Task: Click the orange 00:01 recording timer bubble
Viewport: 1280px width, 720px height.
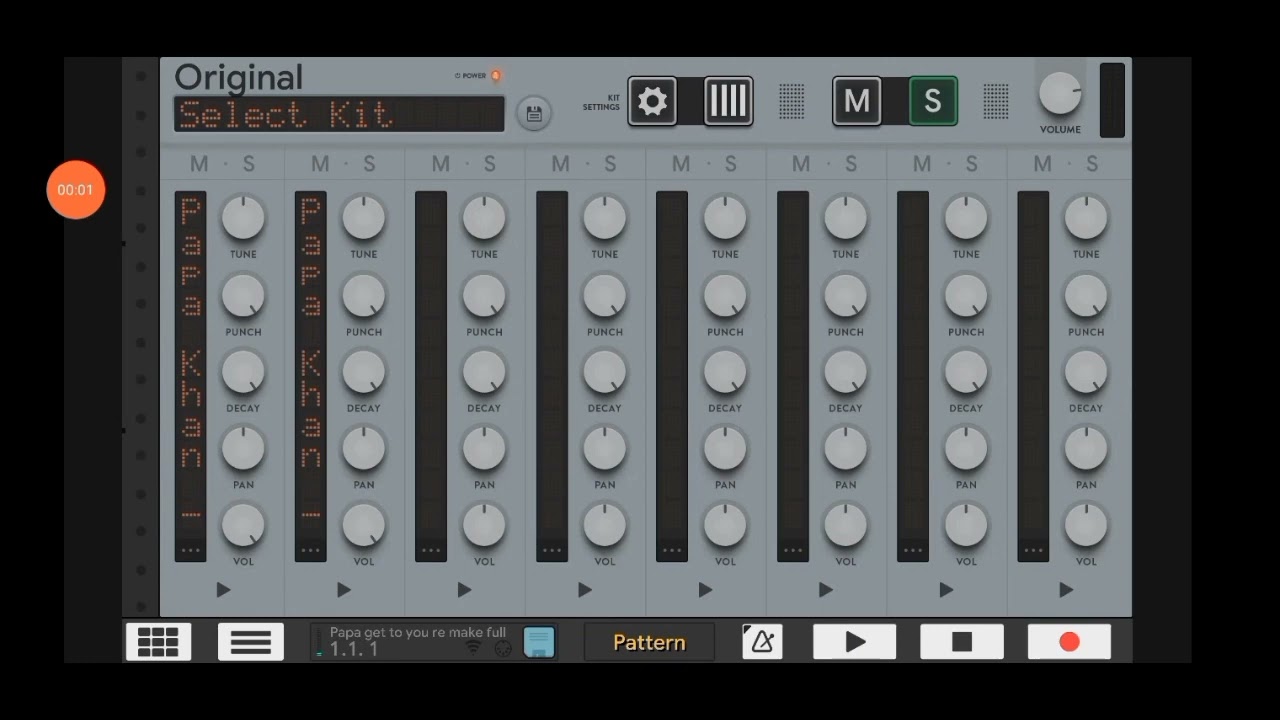Action: pos(76,190)
